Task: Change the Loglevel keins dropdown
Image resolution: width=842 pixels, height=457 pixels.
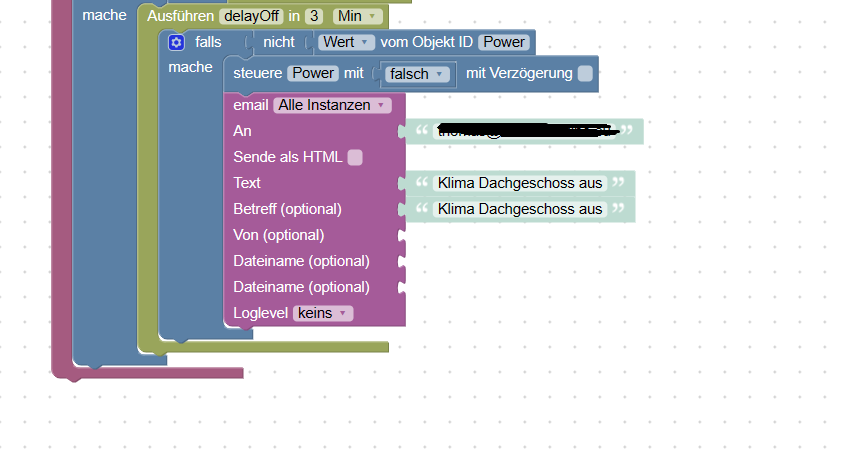Action: pos(323,313)
